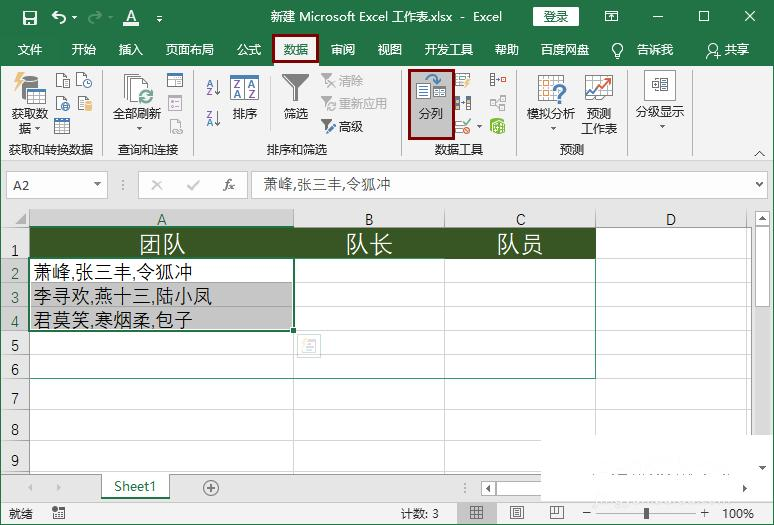This screenshot has height=525, width=774.
Task: Switch to the 开始 home tab
Action: tap(83, 49)
